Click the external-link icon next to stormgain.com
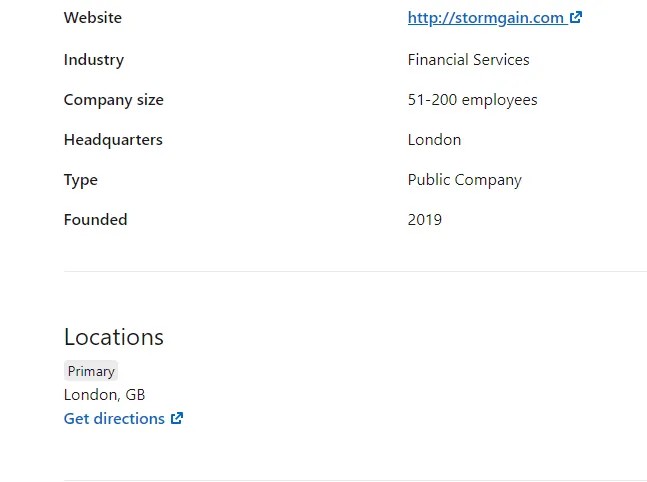Viewport: 647px width, 482px height. click(x=576, y=17)
